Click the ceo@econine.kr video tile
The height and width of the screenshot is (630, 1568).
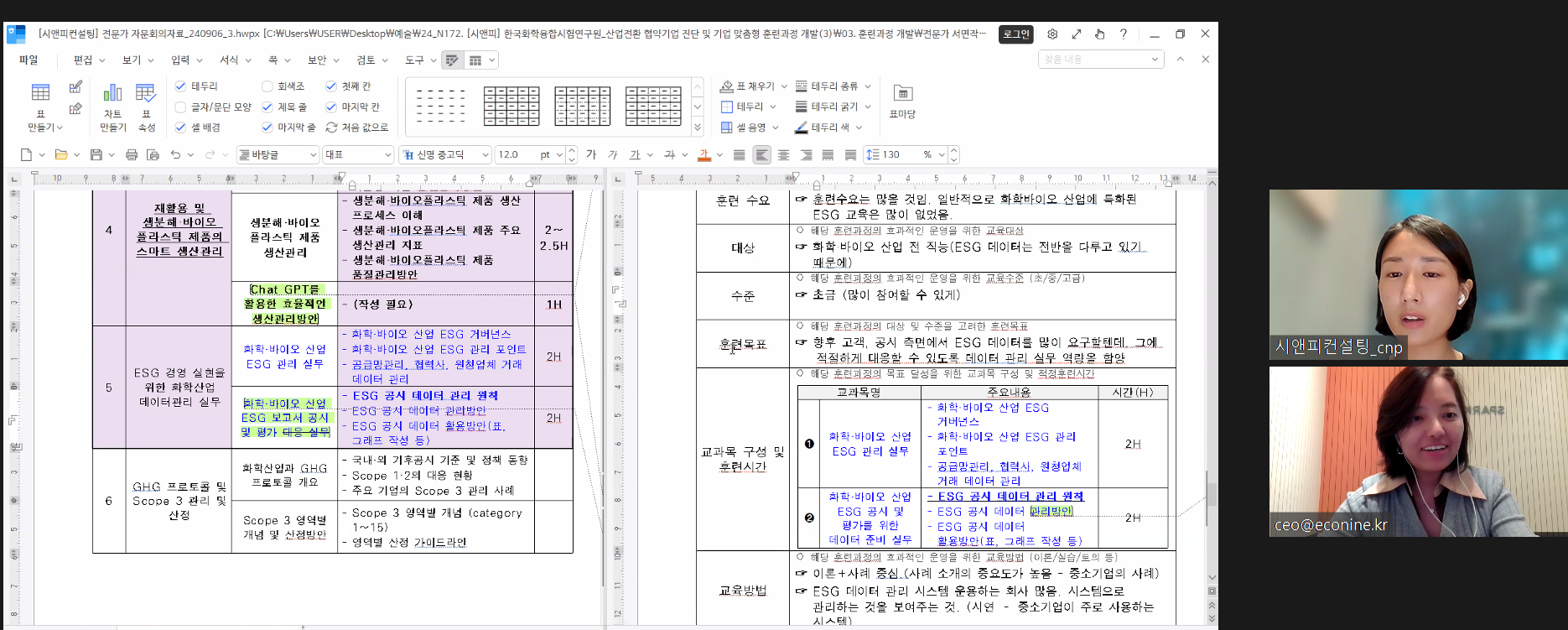tap(1418, 452)
